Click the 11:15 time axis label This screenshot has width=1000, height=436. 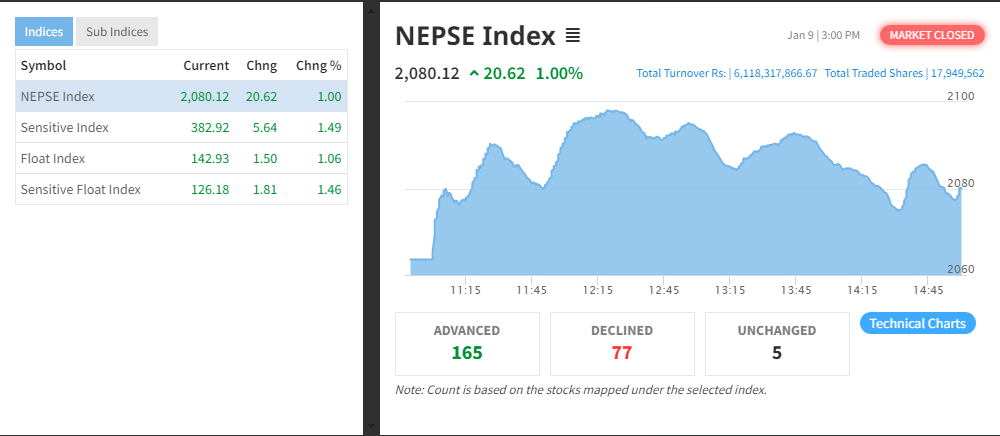(466, 290)
